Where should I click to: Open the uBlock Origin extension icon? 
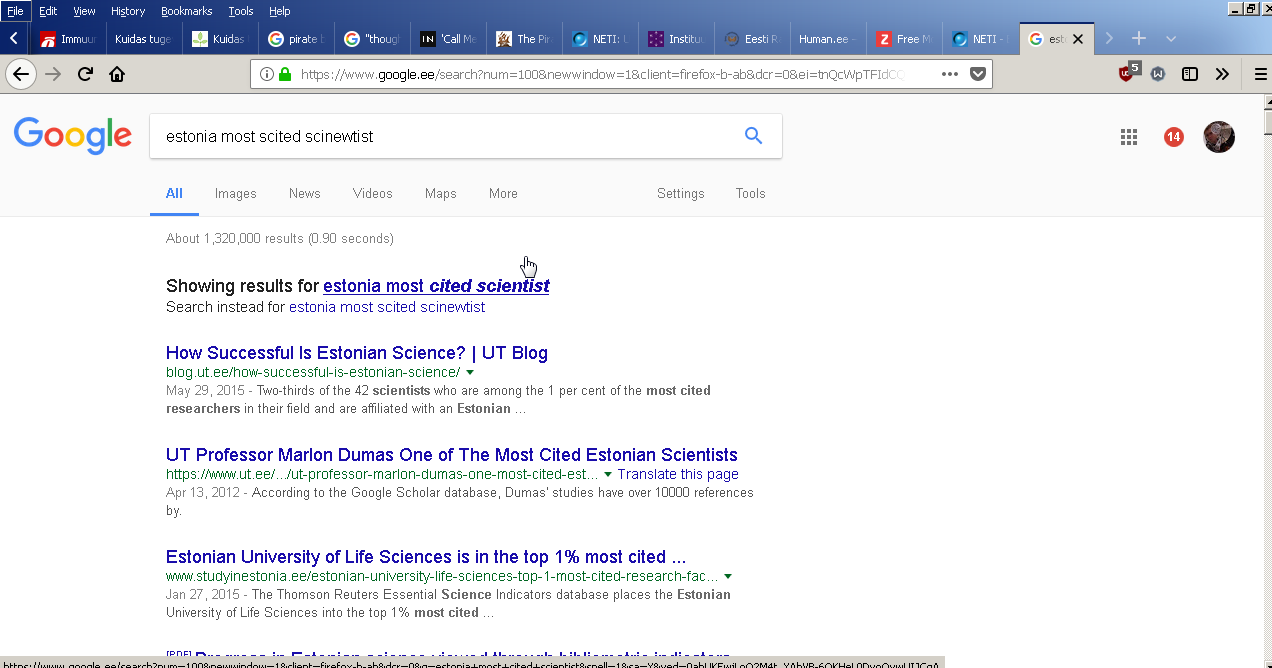pyautogui.click(x=1127, y=73)
